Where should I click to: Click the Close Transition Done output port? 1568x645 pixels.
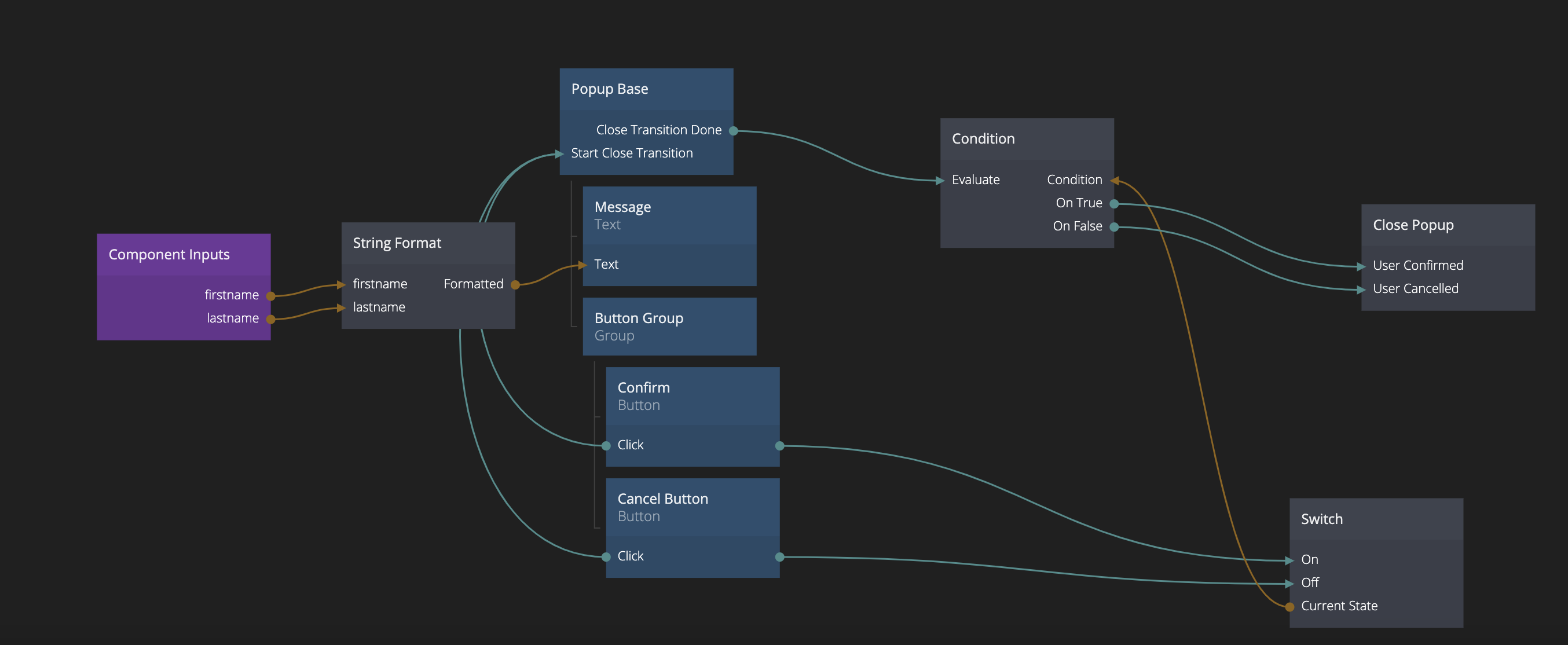point(734,131)
